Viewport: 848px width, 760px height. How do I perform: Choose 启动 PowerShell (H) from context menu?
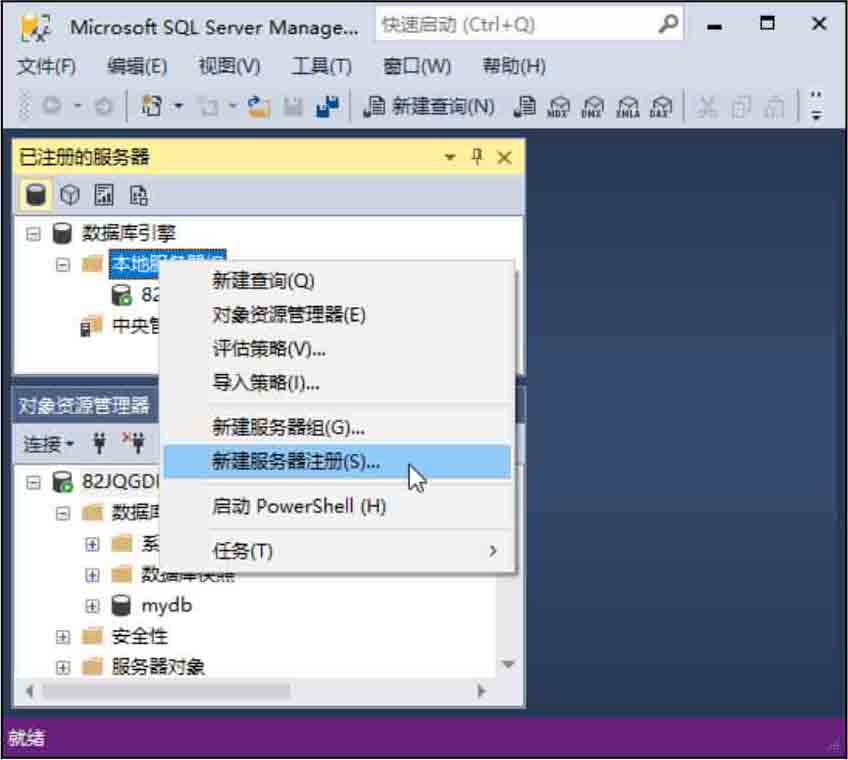[x=338, y=506]
